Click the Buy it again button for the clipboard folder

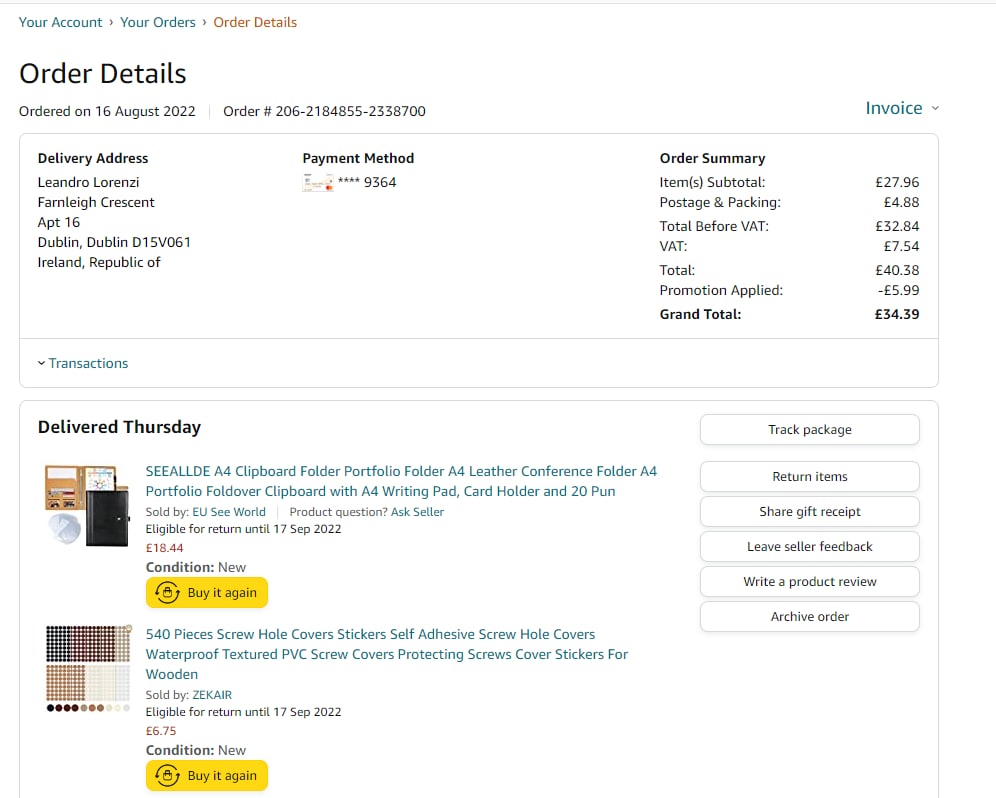[x=207, y=592]
